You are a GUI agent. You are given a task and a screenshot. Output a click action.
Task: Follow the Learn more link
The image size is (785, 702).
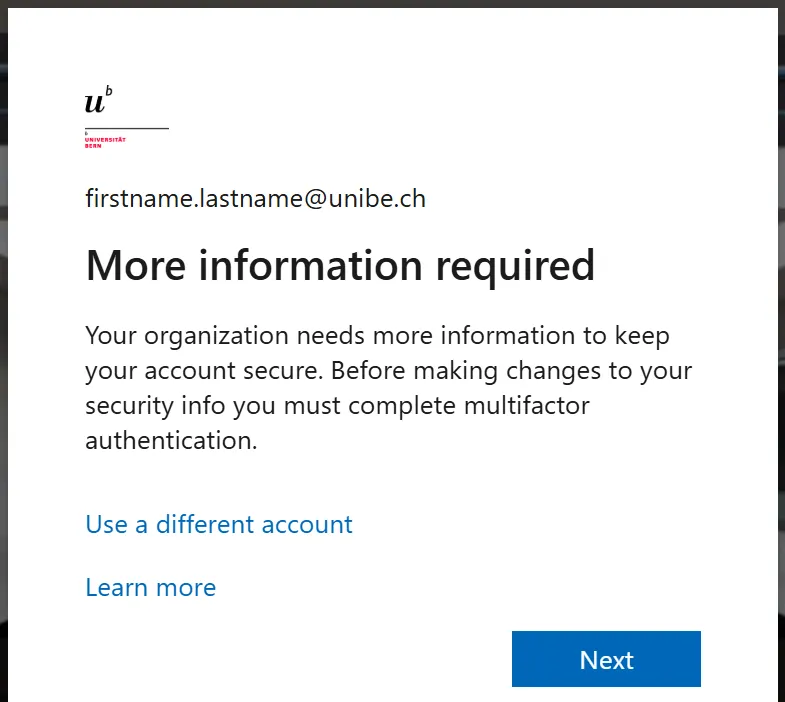click(151, 587)
